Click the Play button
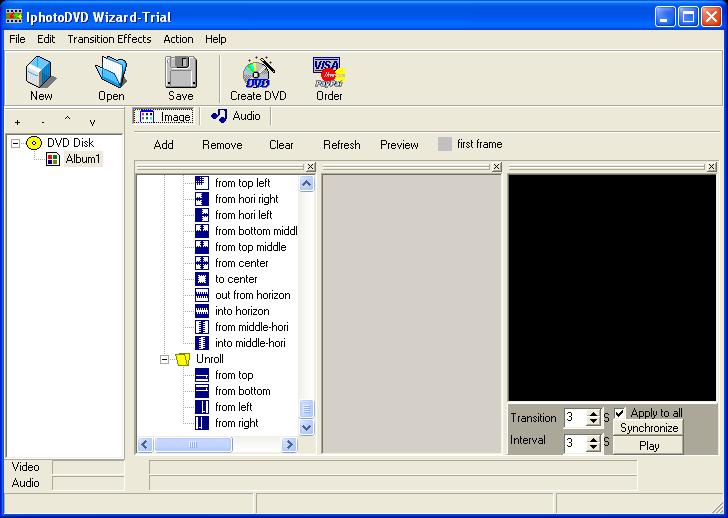The width and height of the screenshot is (728, 518). pos(649,446)
